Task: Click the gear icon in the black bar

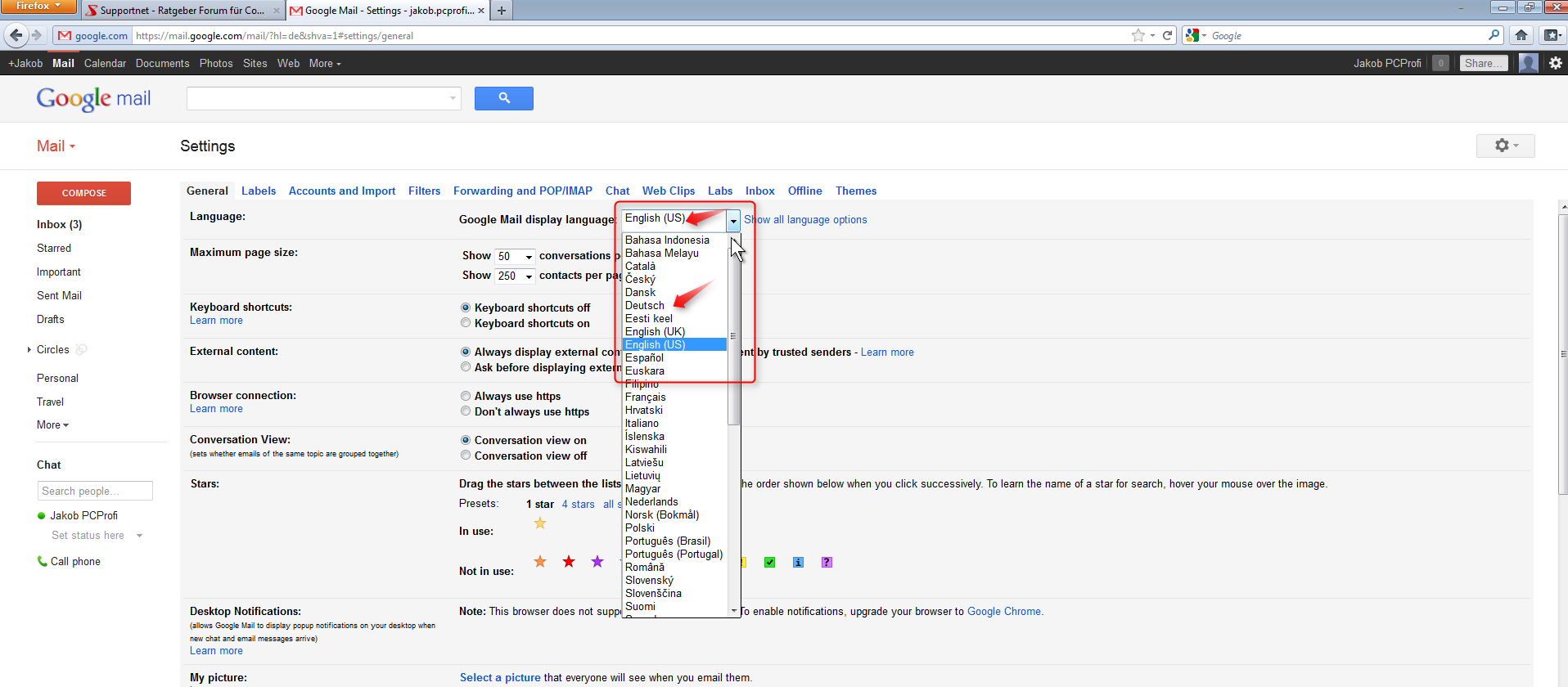Action: point(1556,63)
